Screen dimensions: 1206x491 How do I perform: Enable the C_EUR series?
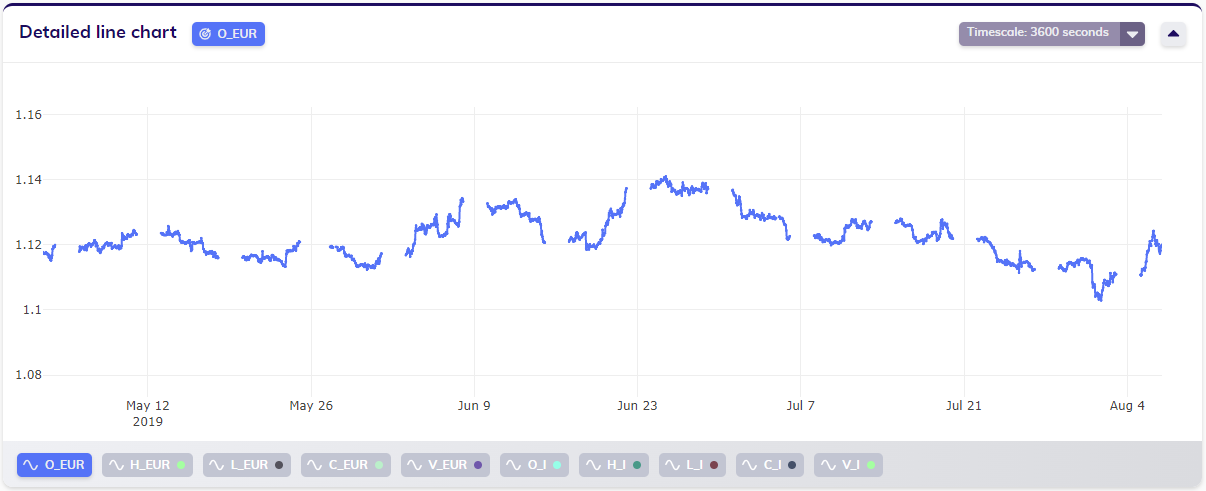(x=346, y=465)
